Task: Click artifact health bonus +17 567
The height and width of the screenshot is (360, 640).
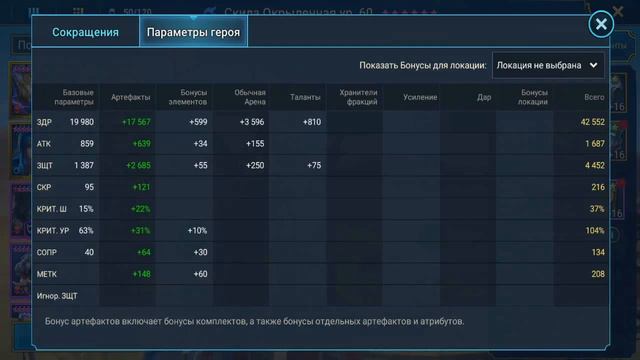Action: pyautogui.click(x=136, y=122)
